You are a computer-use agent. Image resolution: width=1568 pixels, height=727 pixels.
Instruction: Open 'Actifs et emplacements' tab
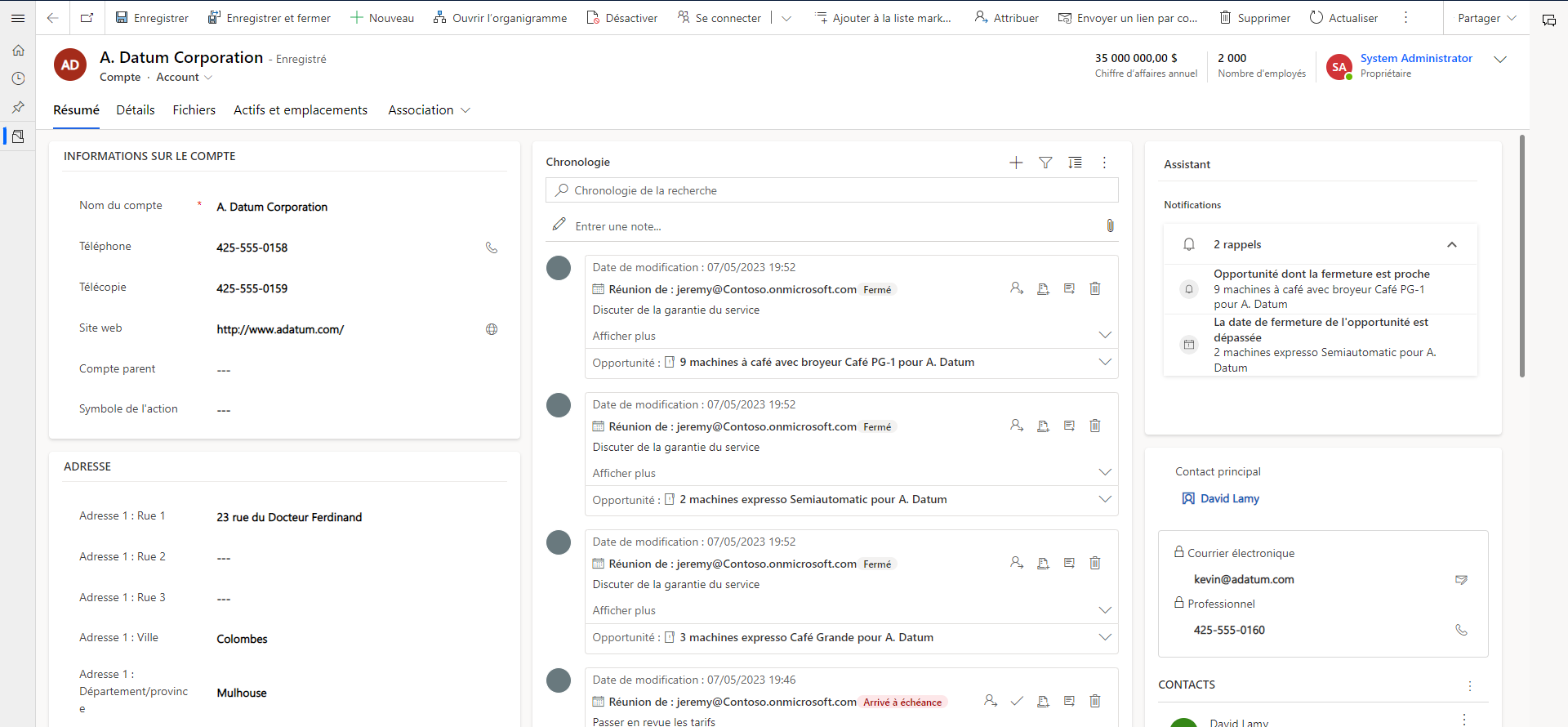(x=301, y=110)
